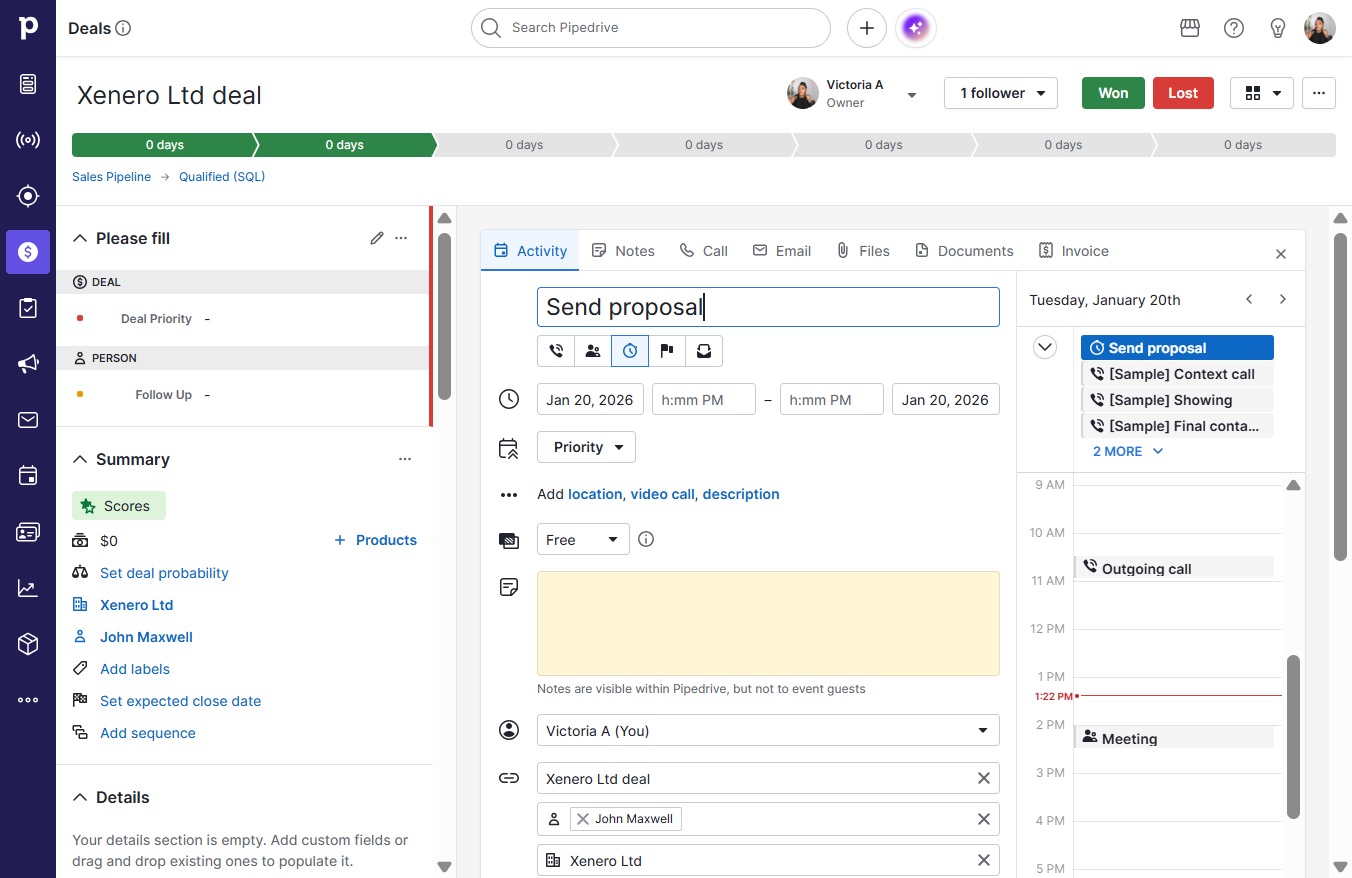Open the 1 follower dropdown
The image size is (1352, 878).
1001,93
